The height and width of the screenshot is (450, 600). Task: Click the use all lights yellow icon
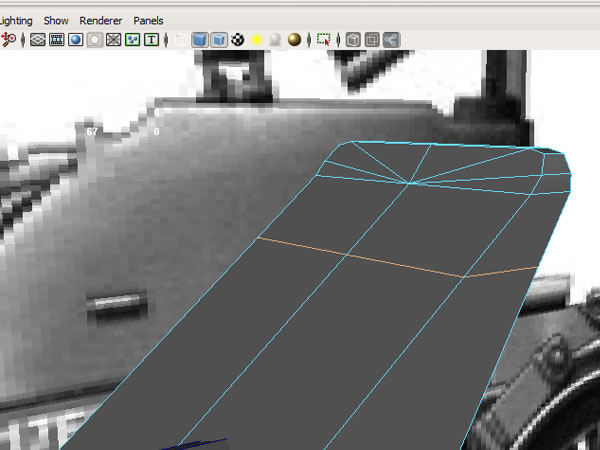tap(256, 40)
